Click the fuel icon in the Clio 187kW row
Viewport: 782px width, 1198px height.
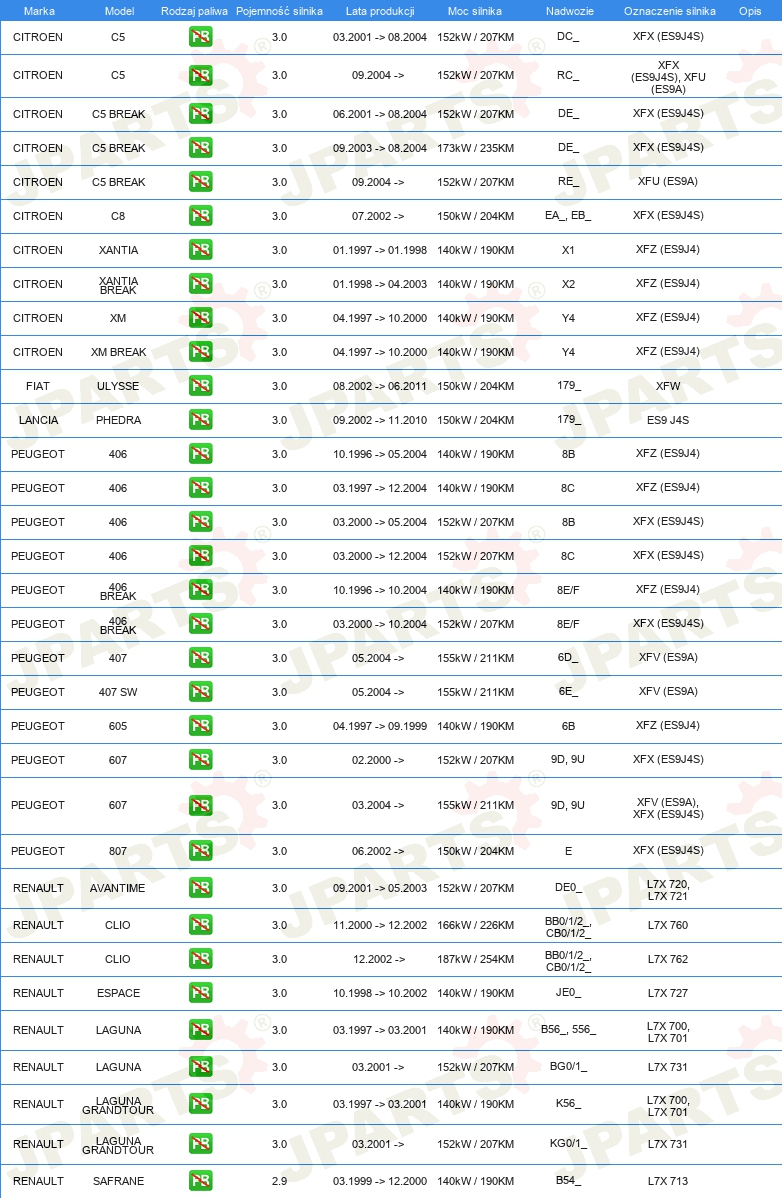point(201,959)
